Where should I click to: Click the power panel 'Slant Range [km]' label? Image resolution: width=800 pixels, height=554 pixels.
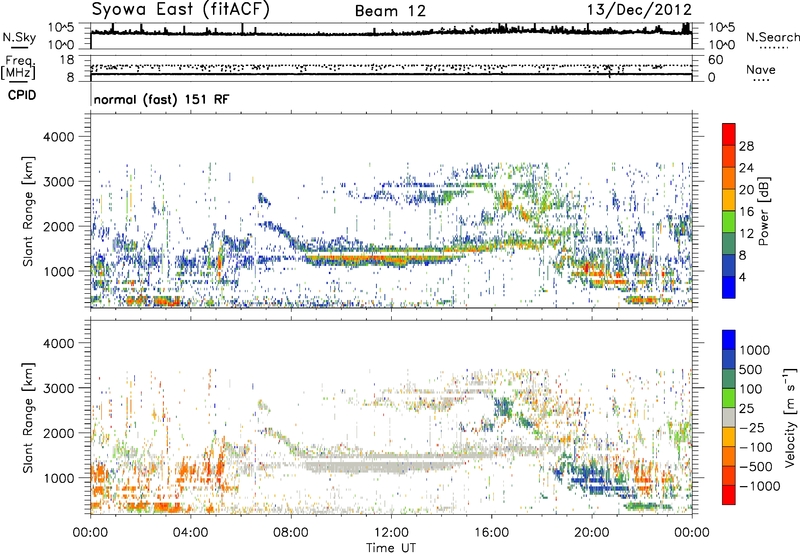pos(28,211)
